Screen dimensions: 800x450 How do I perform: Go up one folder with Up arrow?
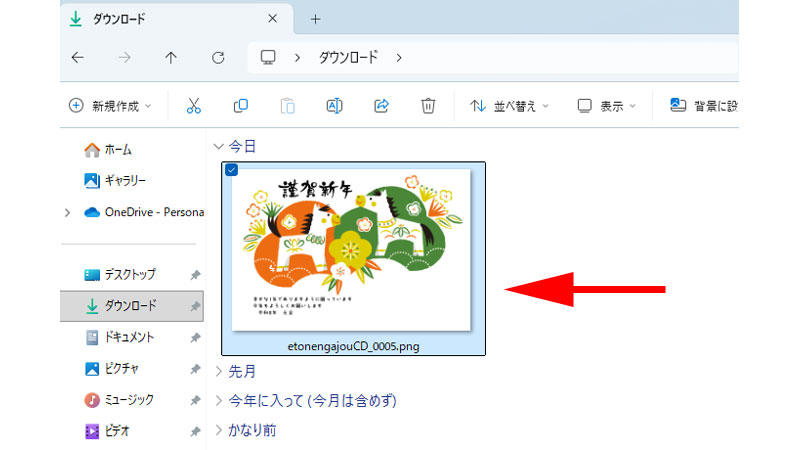(171, 57)
